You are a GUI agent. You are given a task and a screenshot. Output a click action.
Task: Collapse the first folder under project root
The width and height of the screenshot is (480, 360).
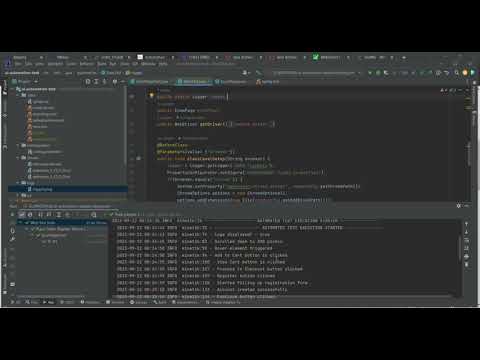(18, 95)
